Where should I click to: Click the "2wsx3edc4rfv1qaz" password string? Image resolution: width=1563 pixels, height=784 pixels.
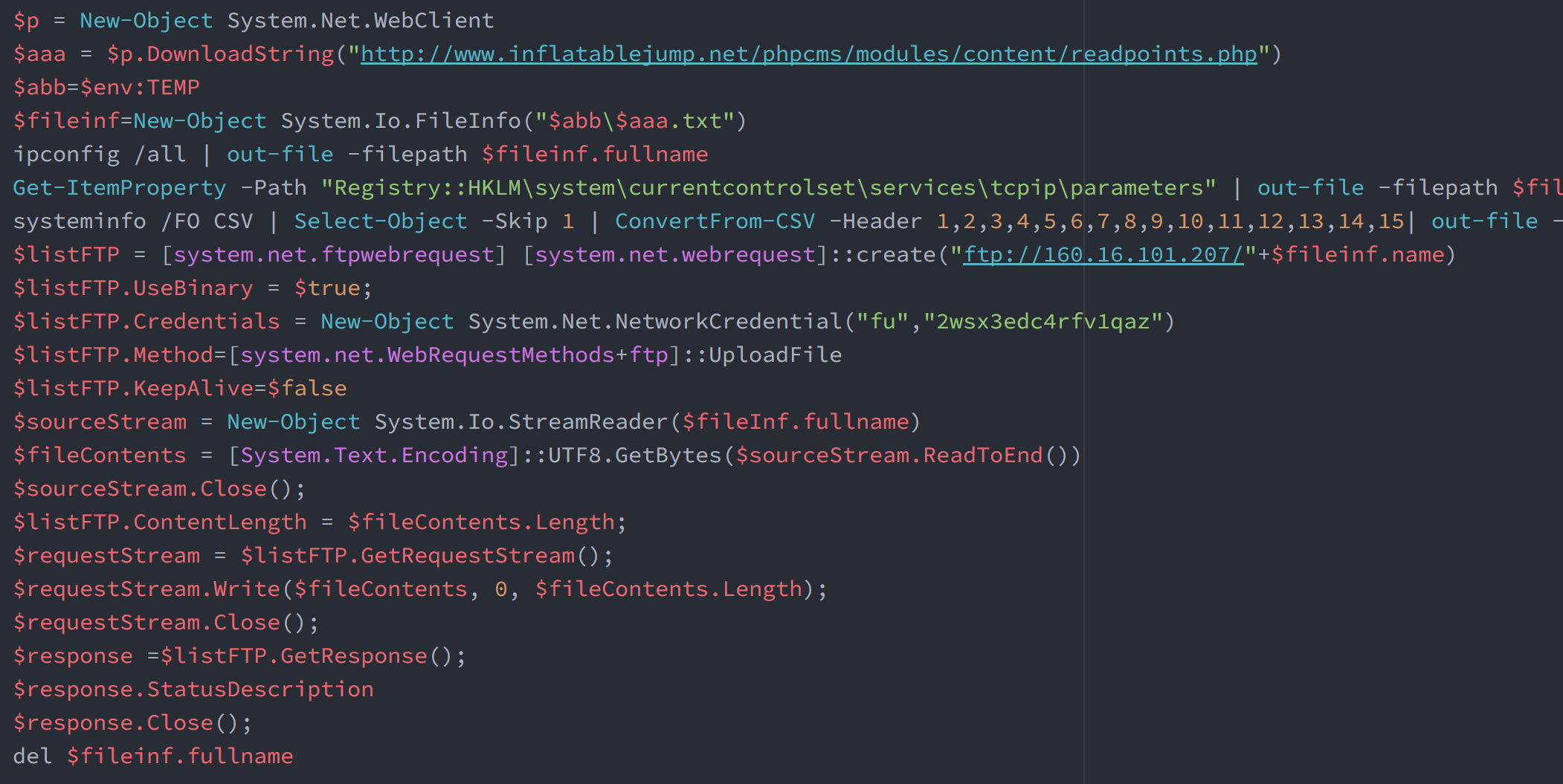pos(1043,322)
